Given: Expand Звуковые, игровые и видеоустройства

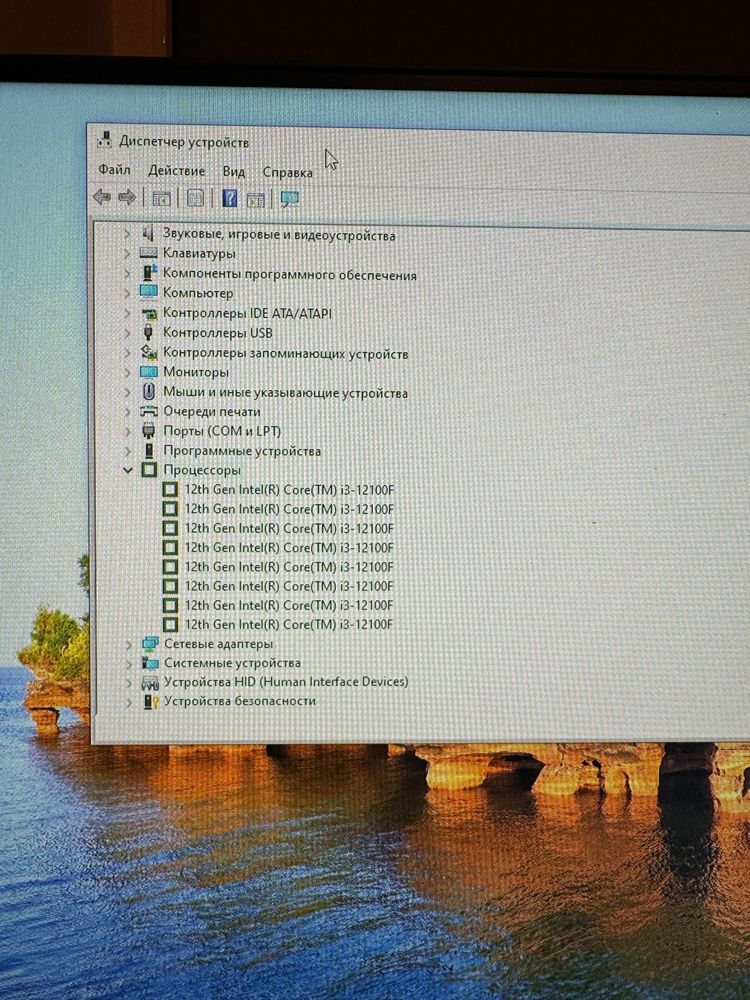Looking at the screenshot, I should [127, 234].
